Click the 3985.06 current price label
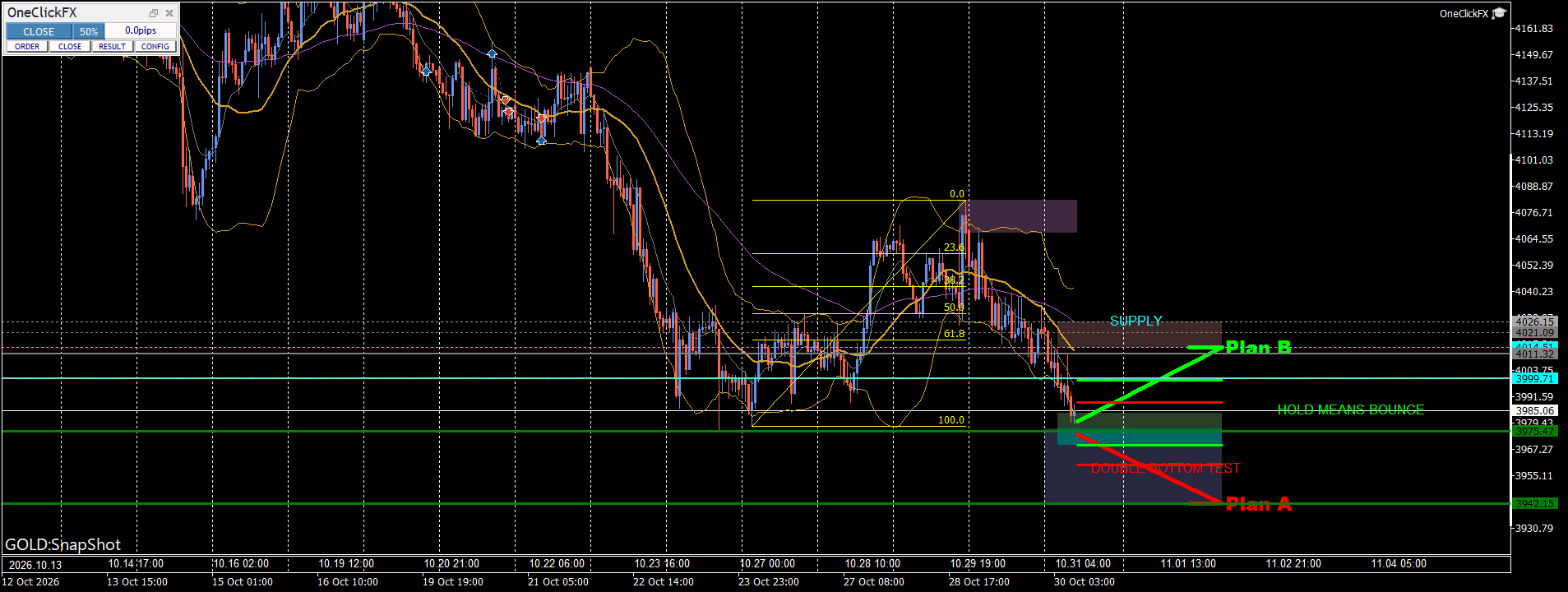 point(1534,410)
